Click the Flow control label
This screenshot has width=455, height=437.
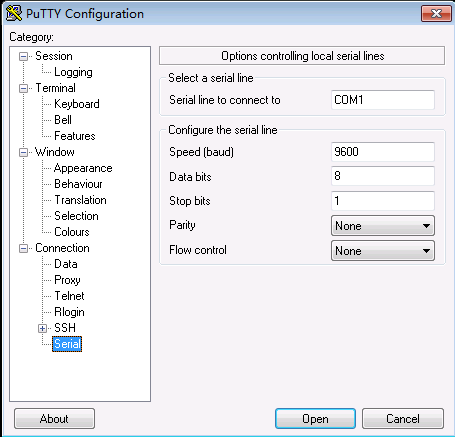198,250
